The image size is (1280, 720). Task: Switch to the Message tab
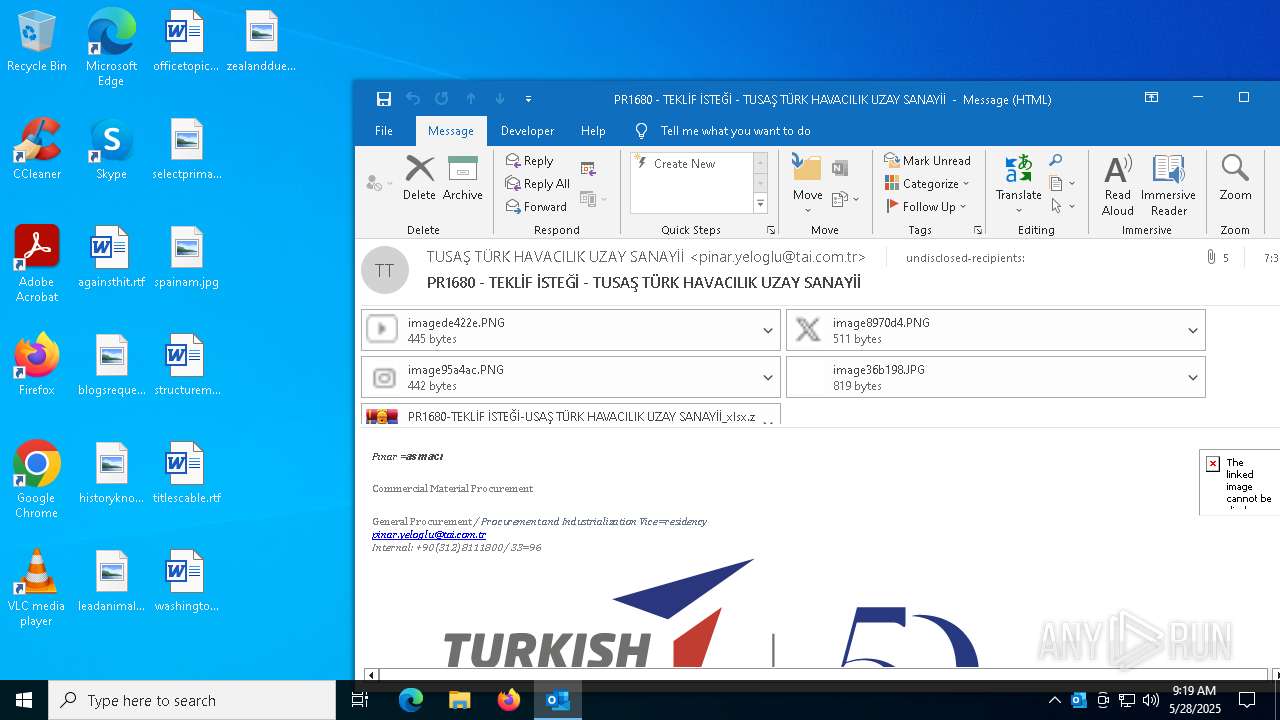tap(451, 131)
